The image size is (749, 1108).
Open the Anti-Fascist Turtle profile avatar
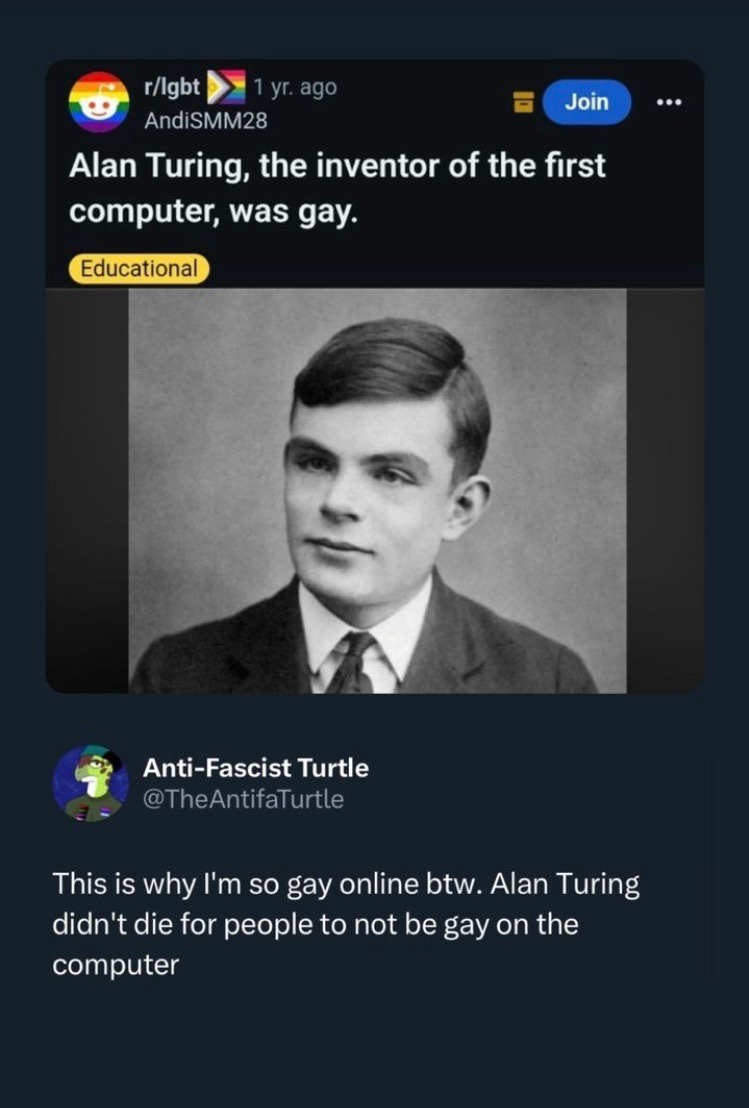point(90,783)
